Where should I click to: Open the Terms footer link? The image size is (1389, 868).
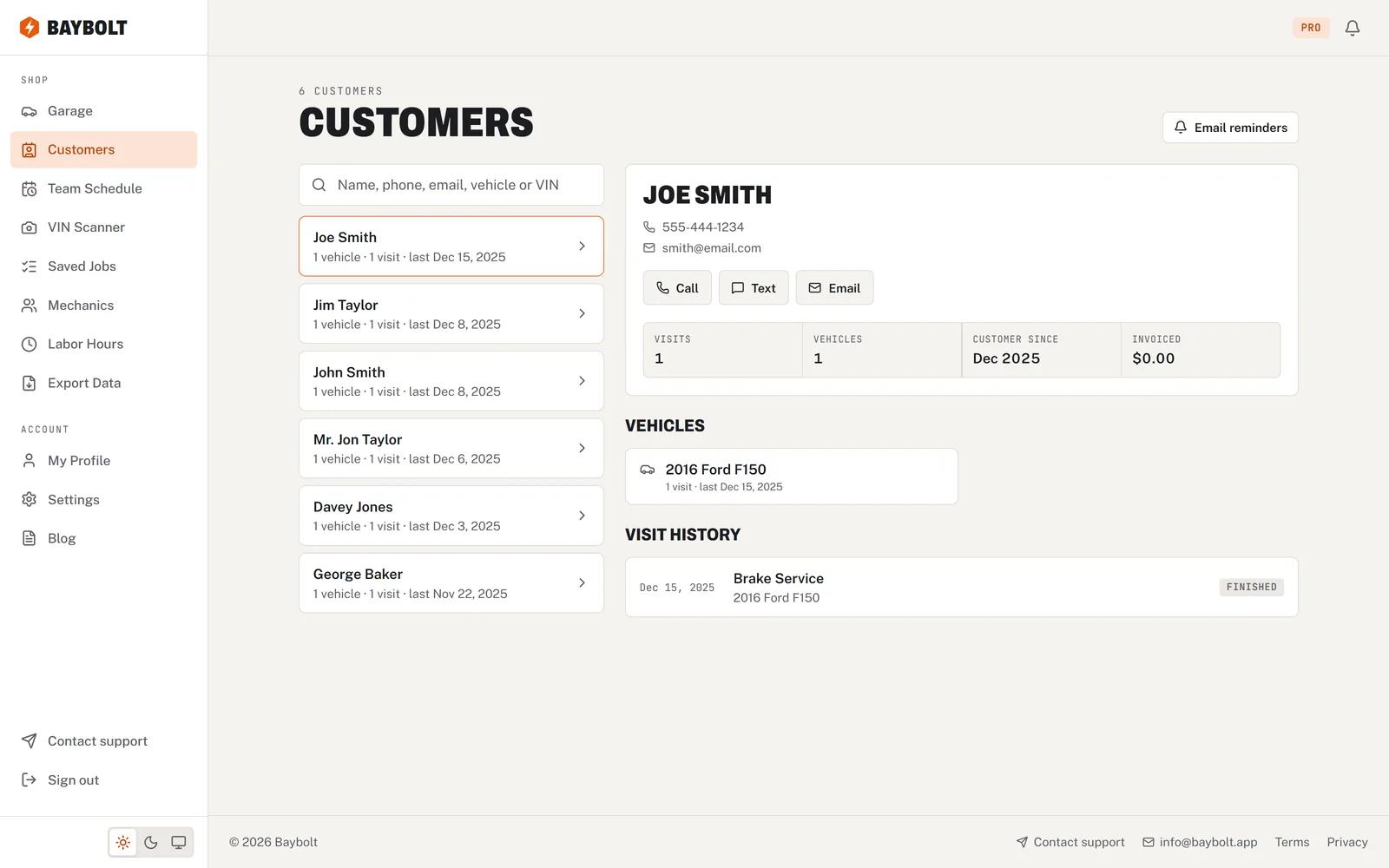(x=1292, y=842)
